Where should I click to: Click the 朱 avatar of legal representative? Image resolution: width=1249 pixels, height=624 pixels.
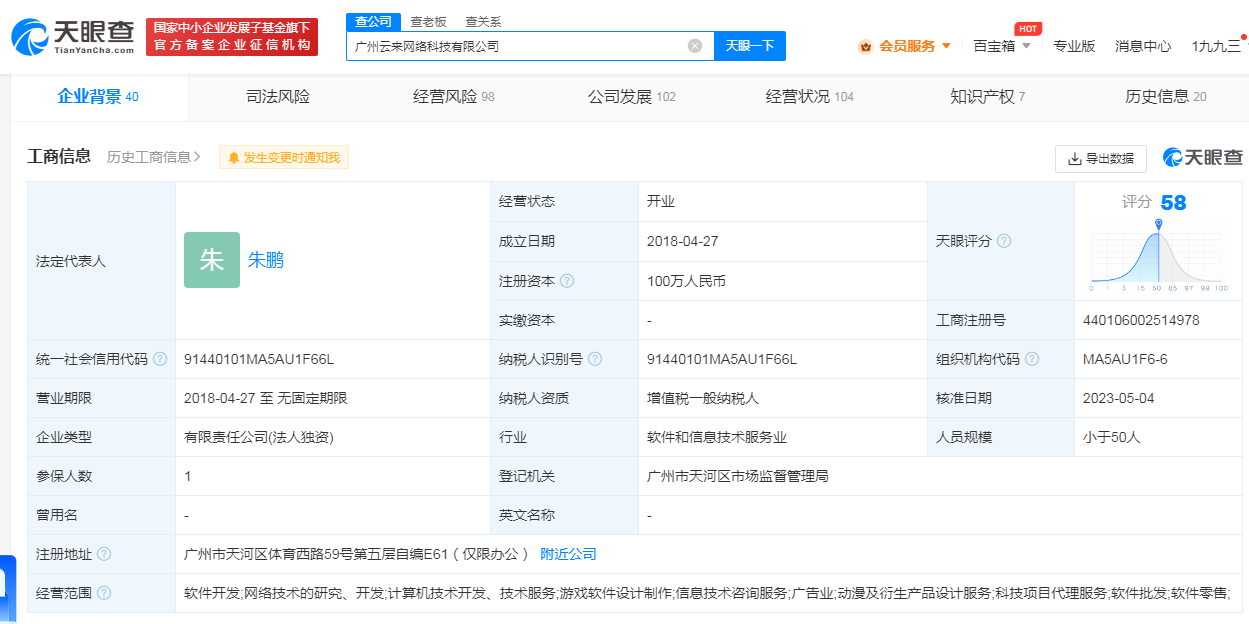click(x=212, y=260)
